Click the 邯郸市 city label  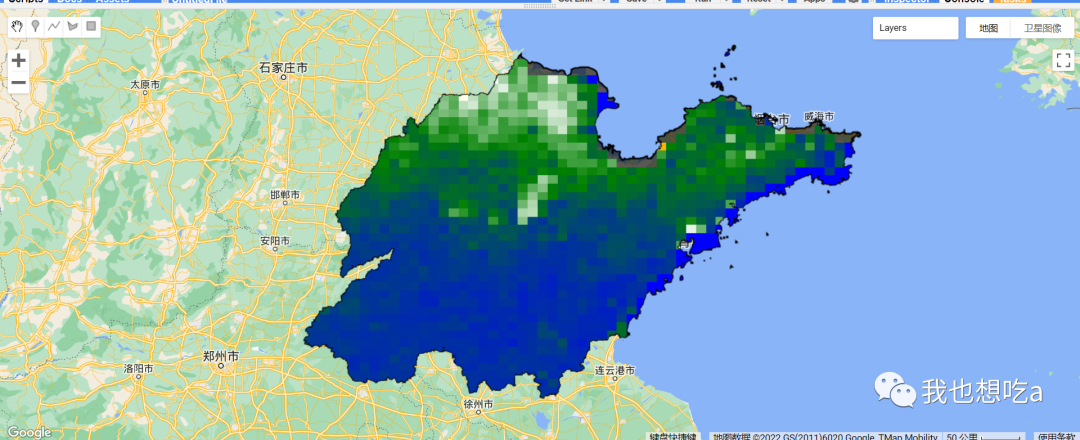pyautogui.click(x=285, y=195)
